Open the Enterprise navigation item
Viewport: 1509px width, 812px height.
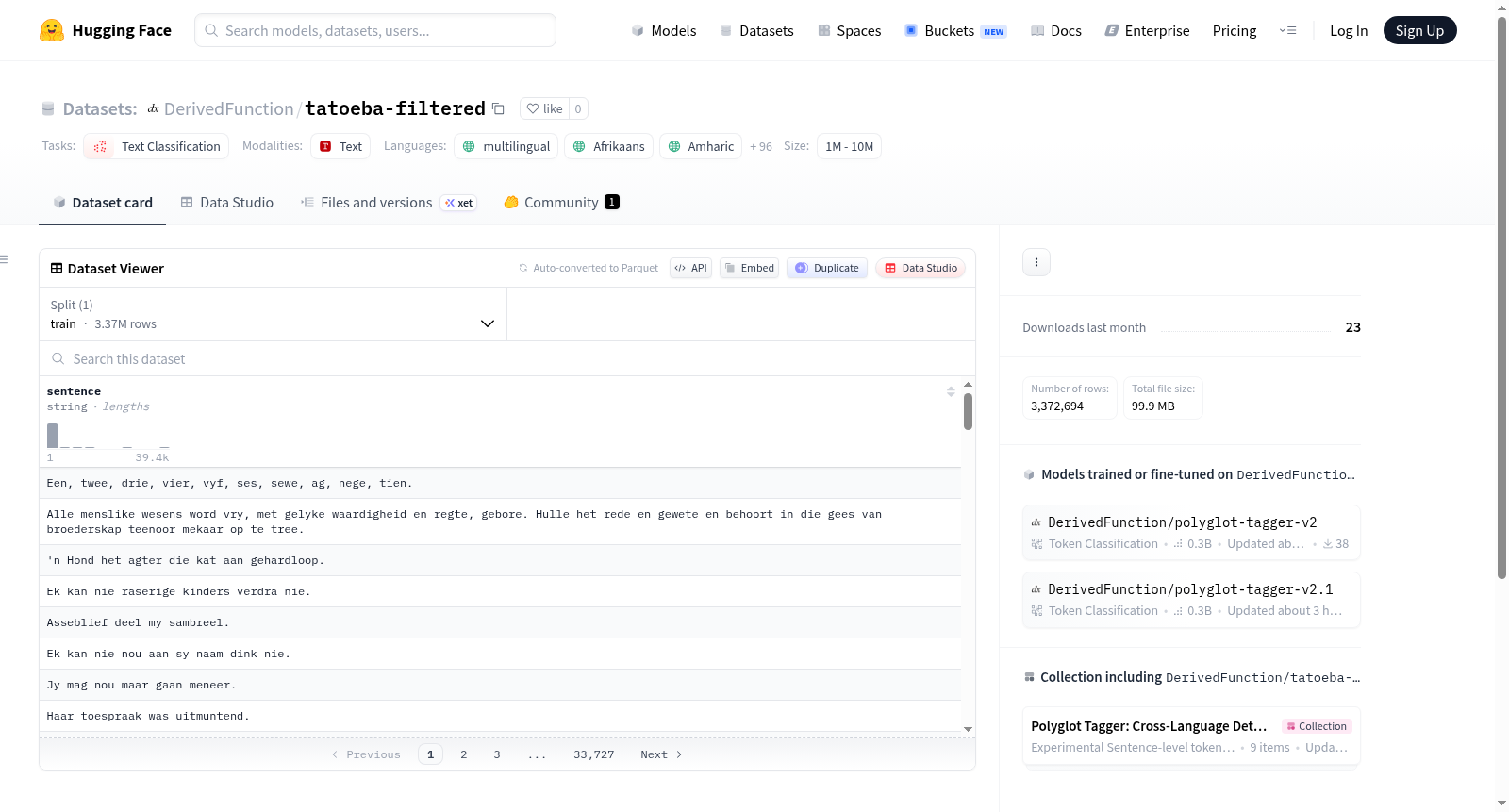[1147, 30]
